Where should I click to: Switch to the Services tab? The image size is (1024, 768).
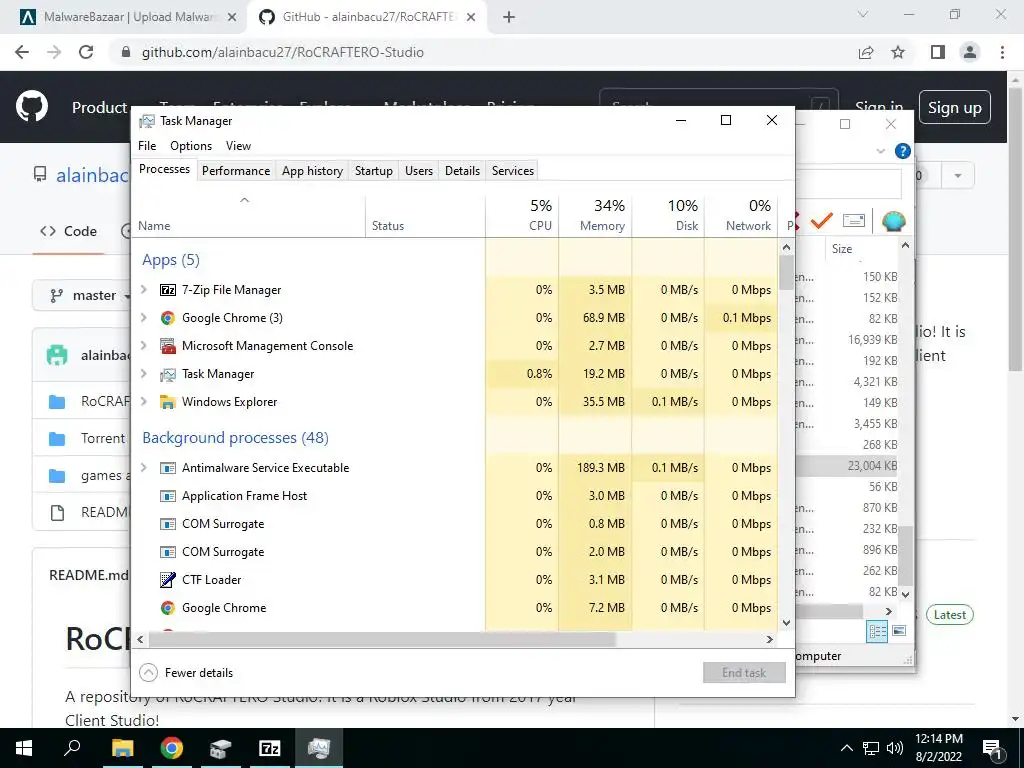513,170
